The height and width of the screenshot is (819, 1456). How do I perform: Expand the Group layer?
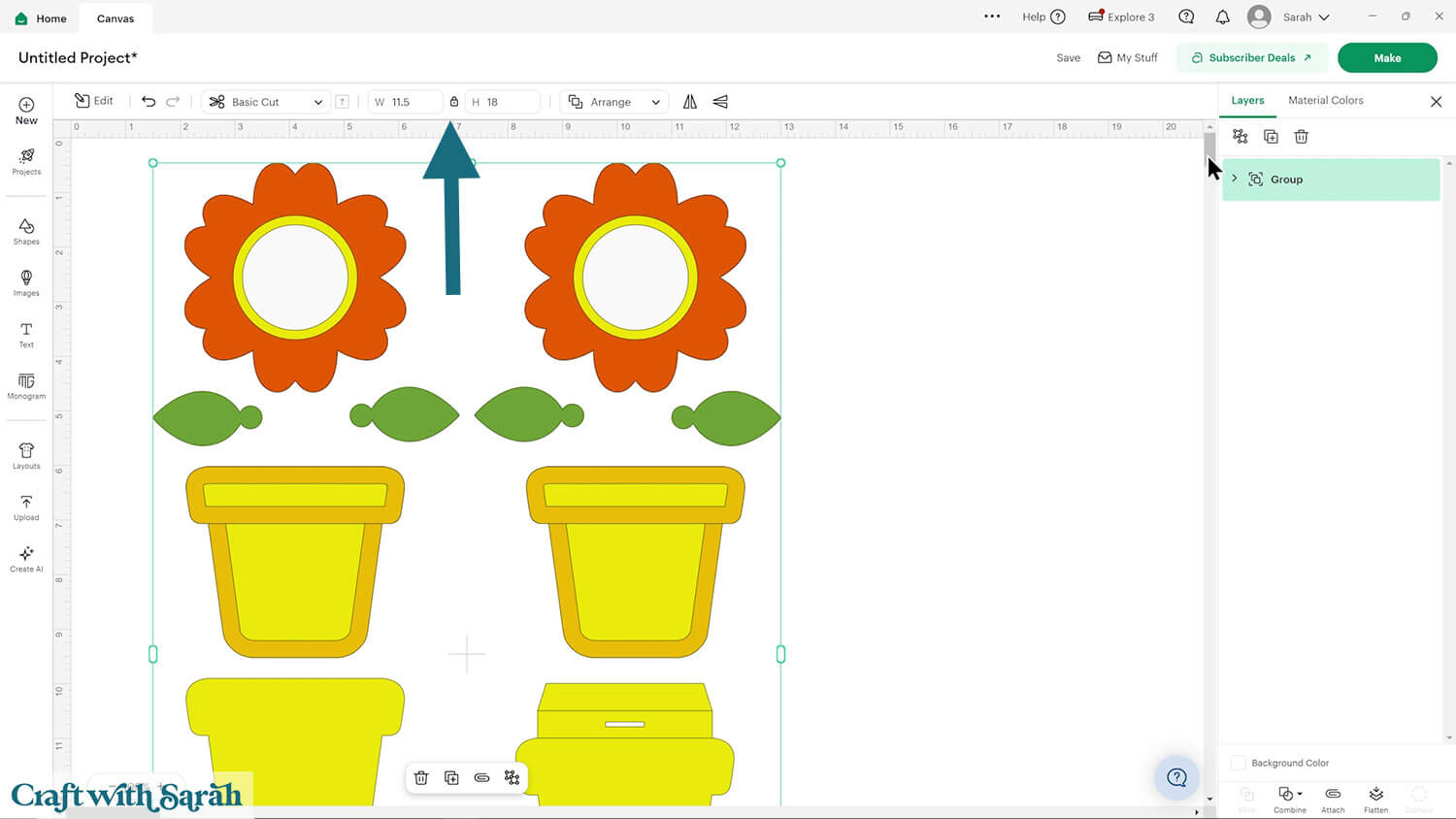pyautogui.click(x=1235, y=179)
